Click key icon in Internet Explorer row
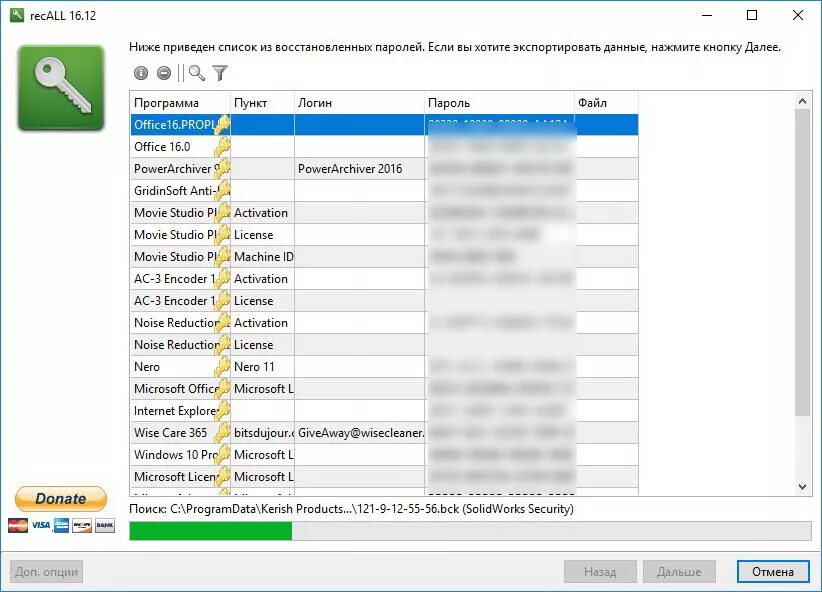 tap(222, 411)
